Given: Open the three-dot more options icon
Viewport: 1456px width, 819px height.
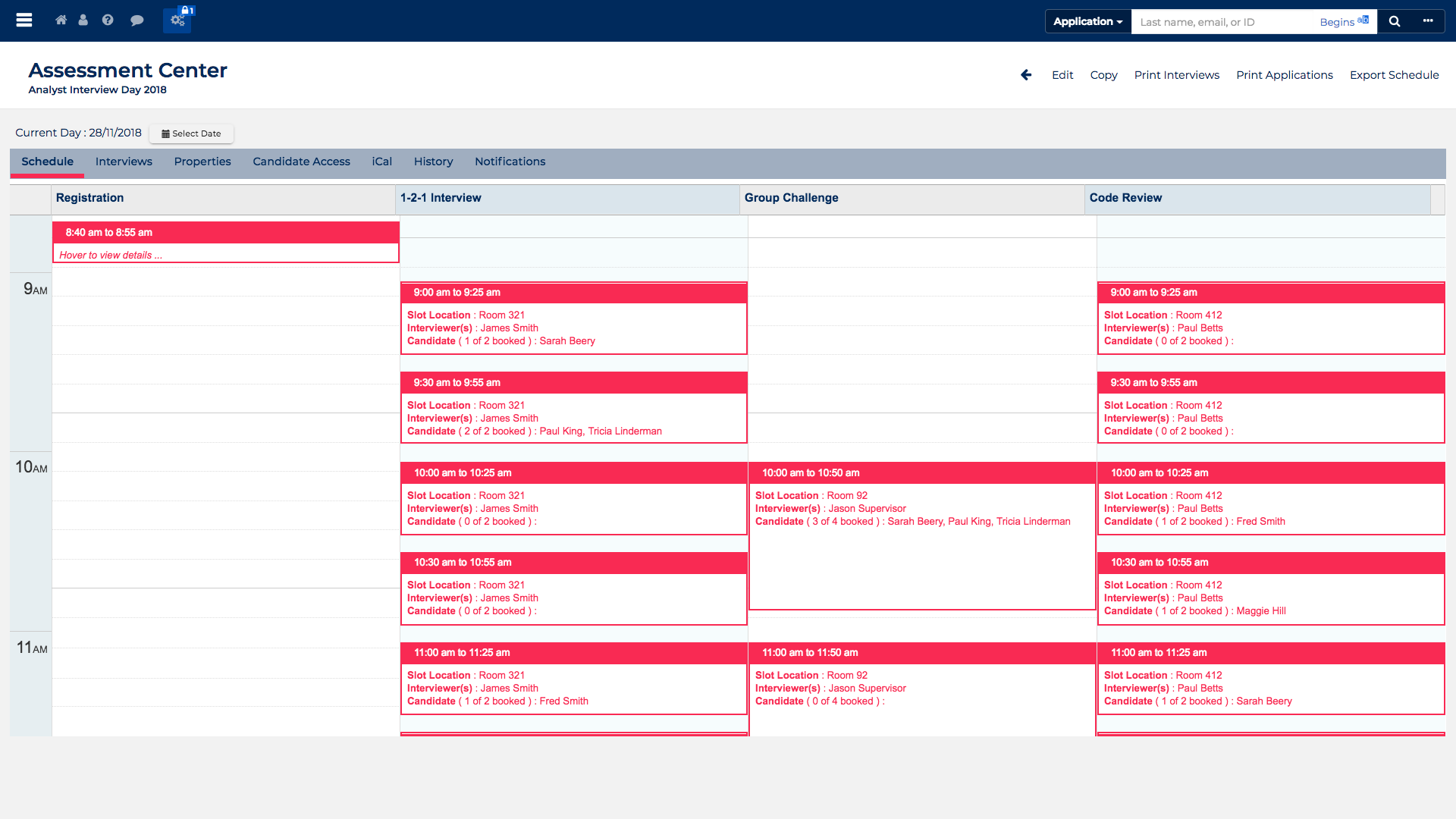Looking at the screenshot, I should click(1428, 21).
